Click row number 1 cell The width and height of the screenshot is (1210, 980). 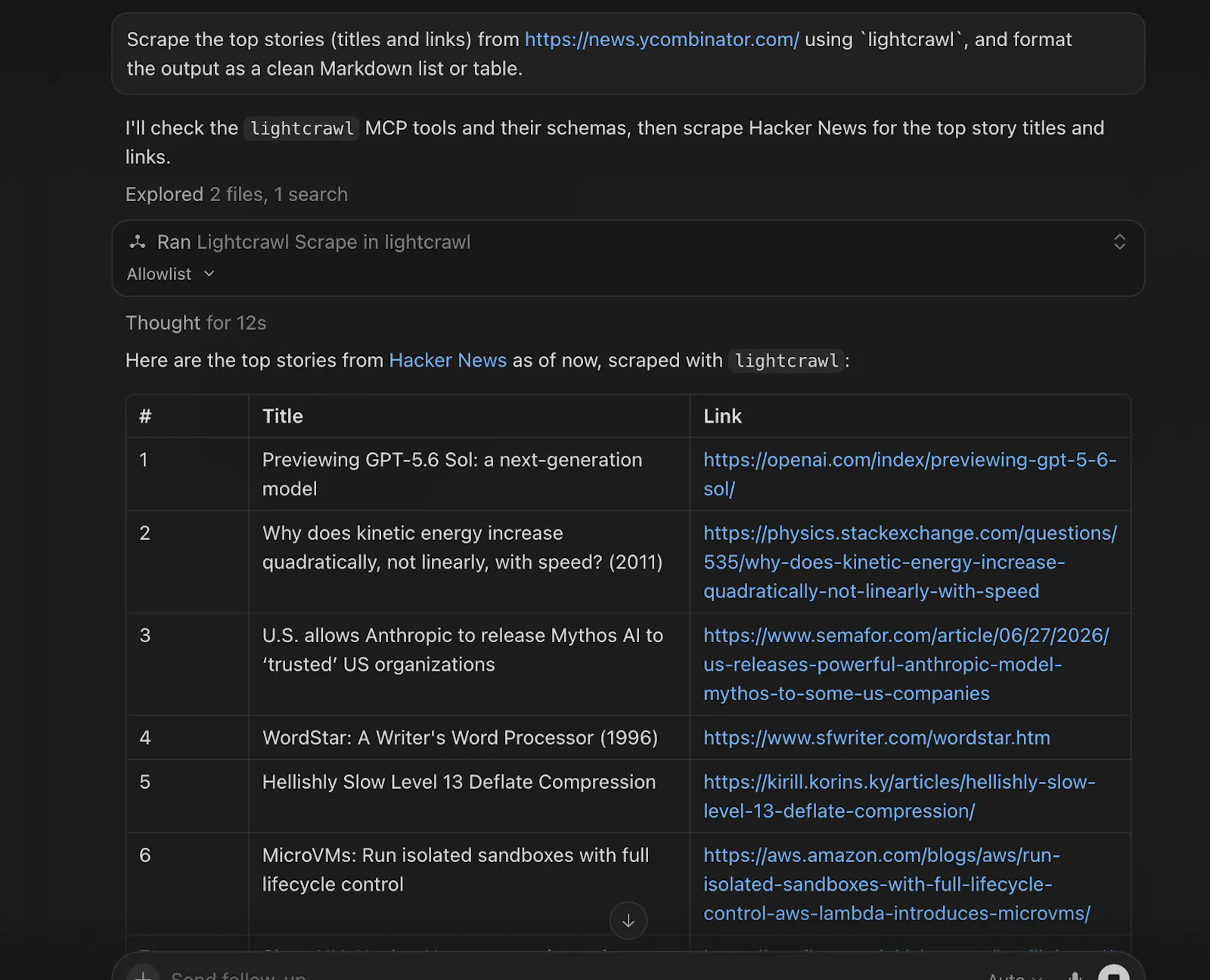[x=187, y=474]
